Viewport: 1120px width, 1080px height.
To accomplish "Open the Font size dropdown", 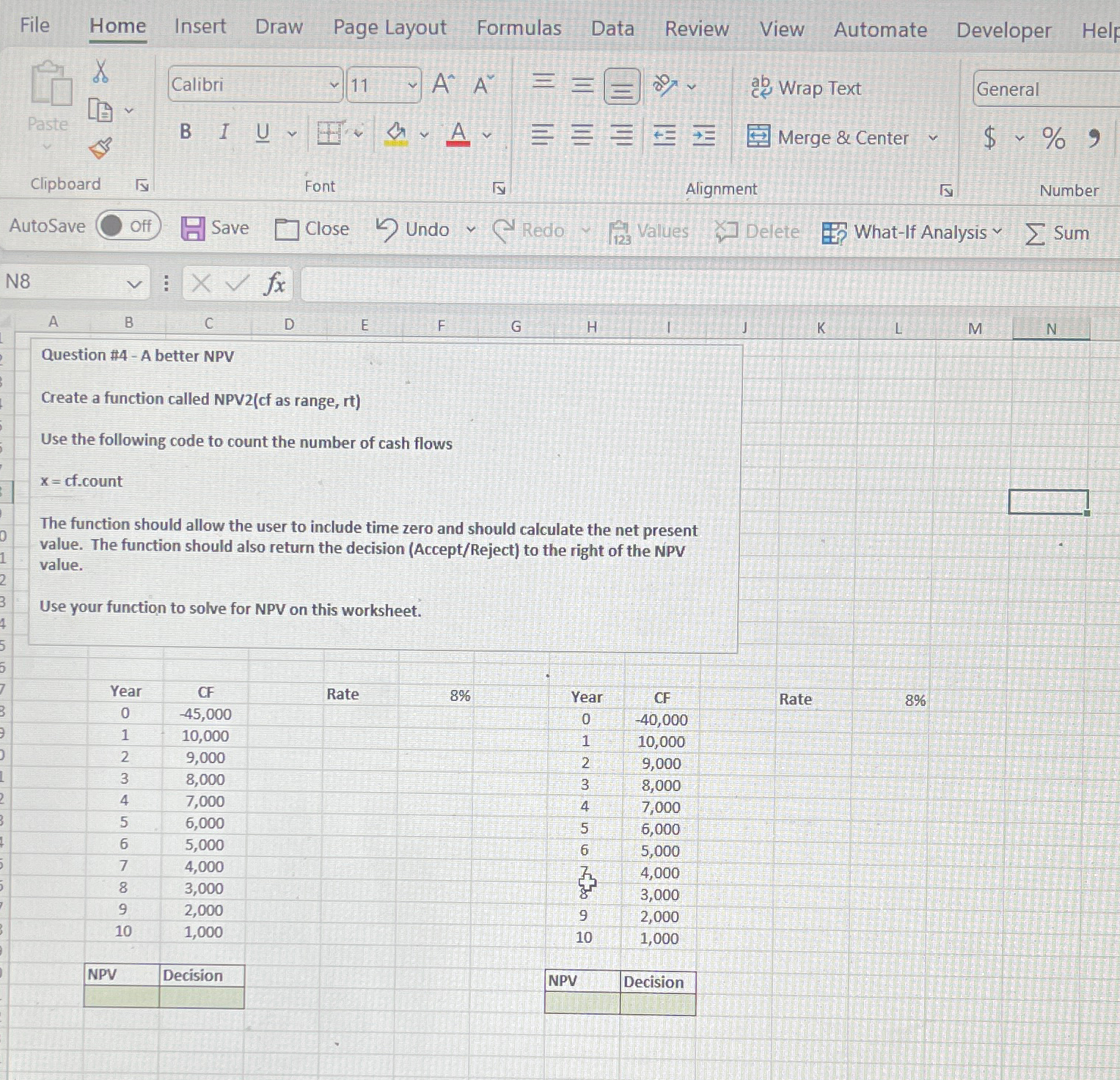I will (412, 86).
